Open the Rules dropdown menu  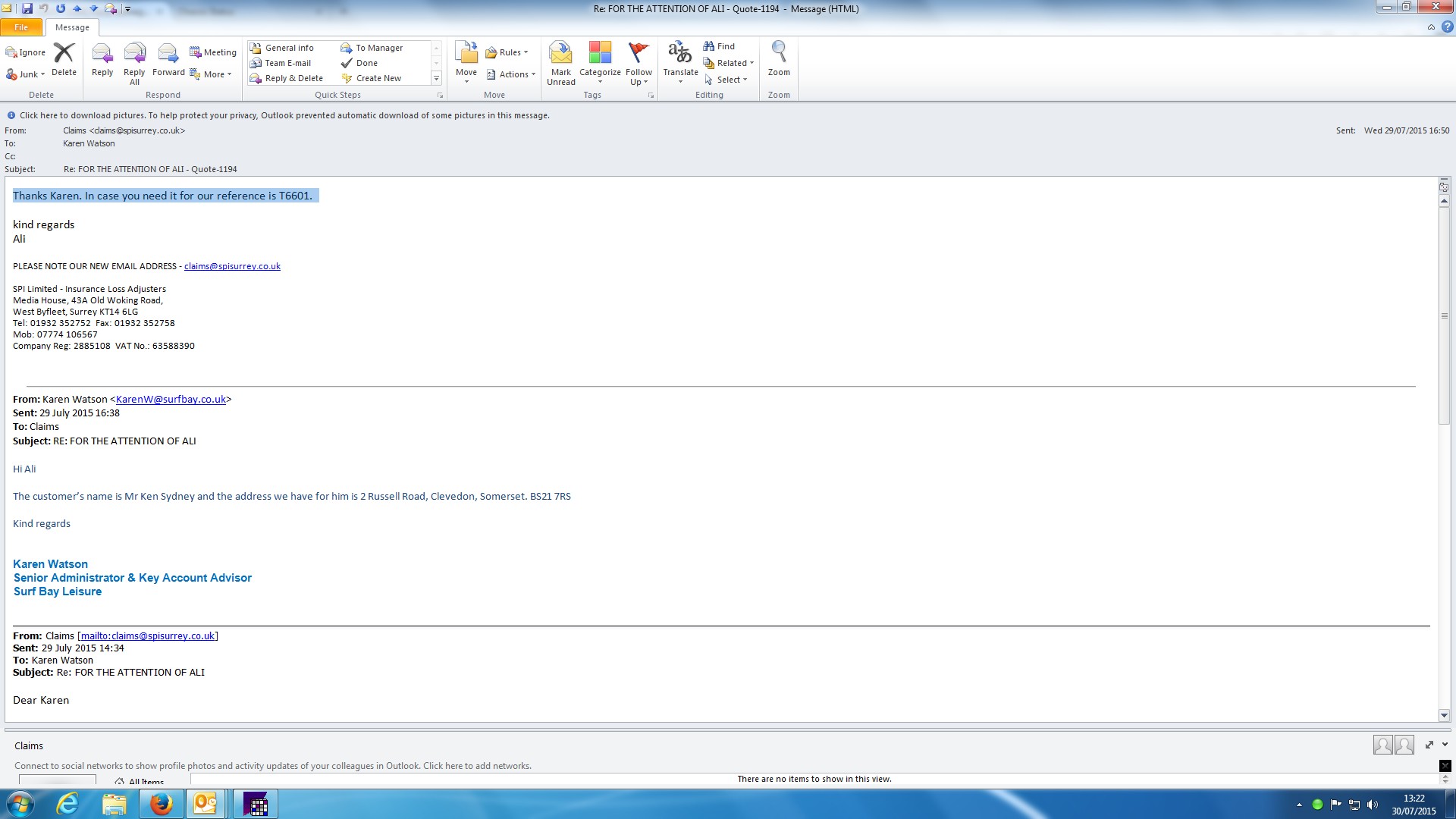pos(507,52)
